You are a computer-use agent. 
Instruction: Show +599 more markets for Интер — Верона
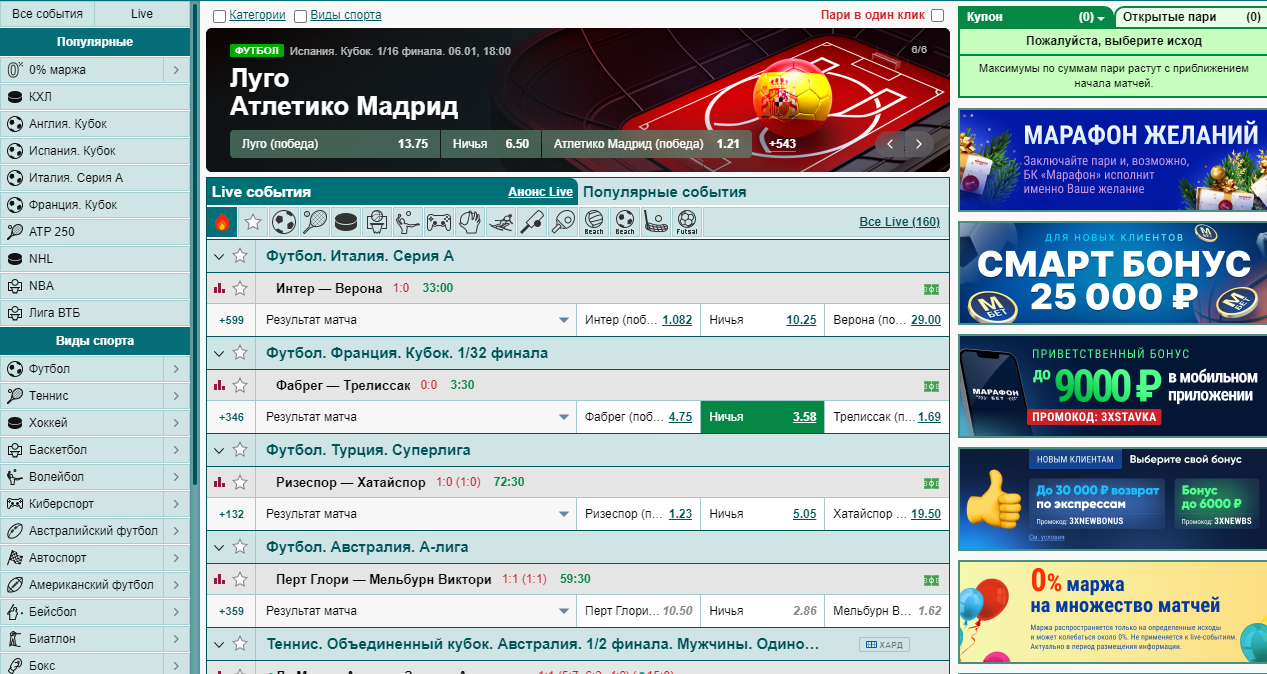tap(231, 320)
